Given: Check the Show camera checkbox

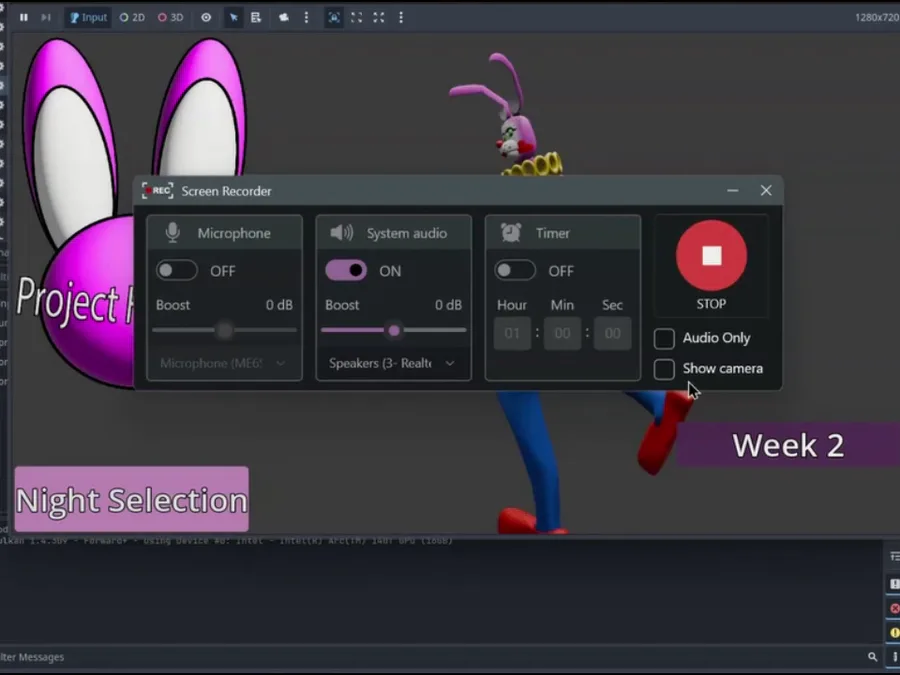Looking at the screenshot, I should (664, 369).
